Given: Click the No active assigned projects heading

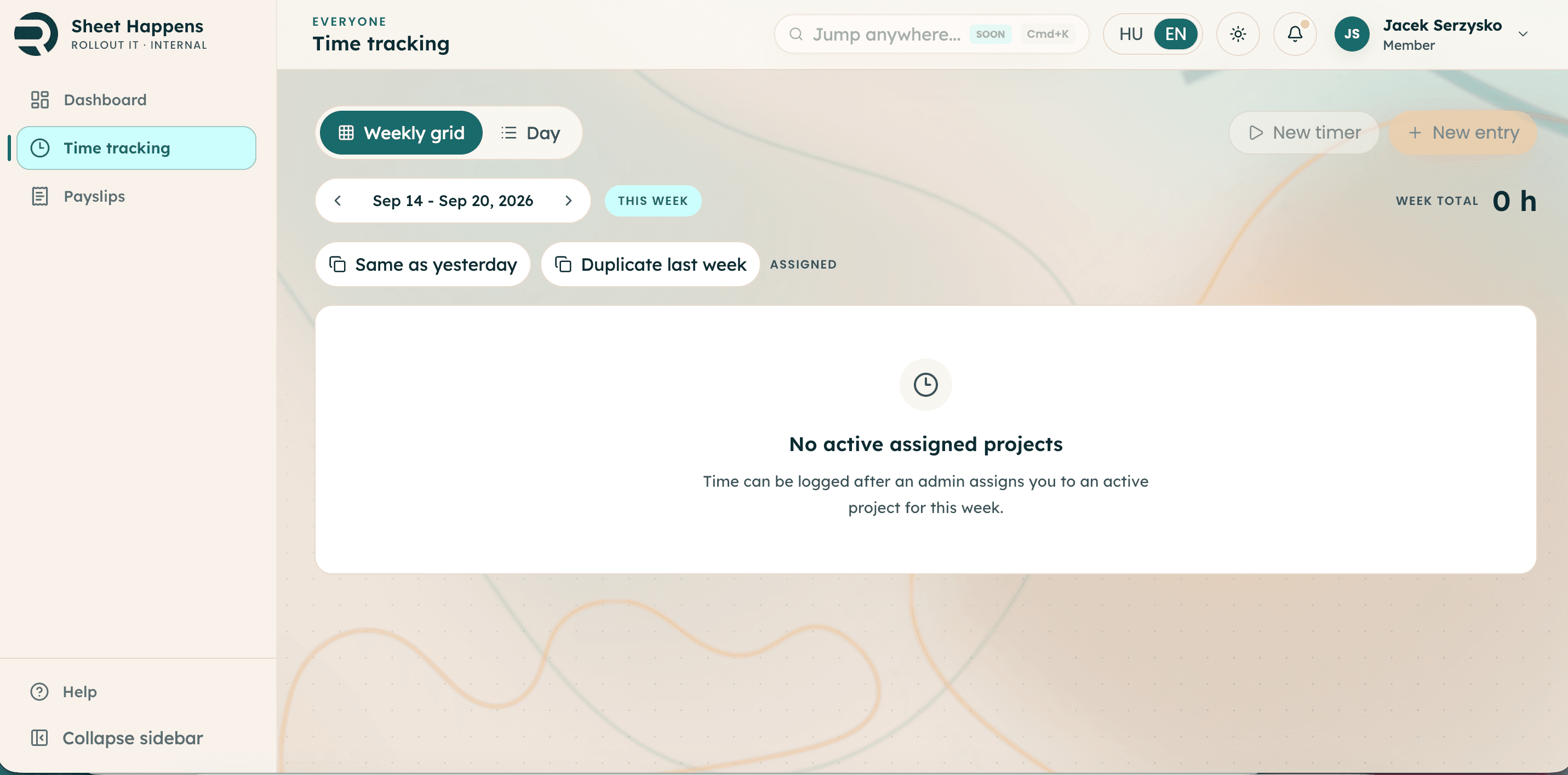Looking at the screenshot, I should [x=925, y=444].
